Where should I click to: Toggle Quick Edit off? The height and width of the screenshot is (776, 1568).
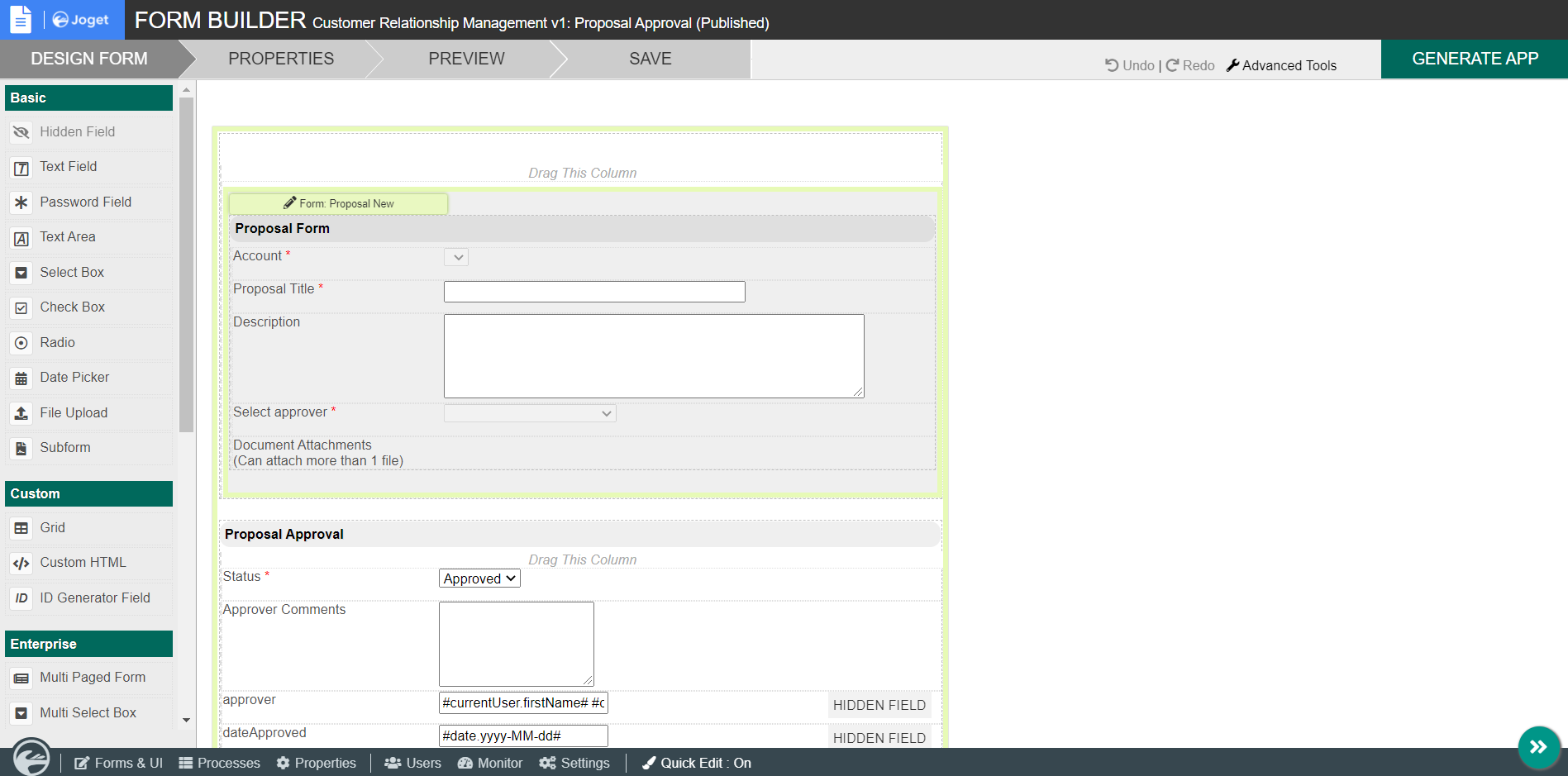[696, 762]
